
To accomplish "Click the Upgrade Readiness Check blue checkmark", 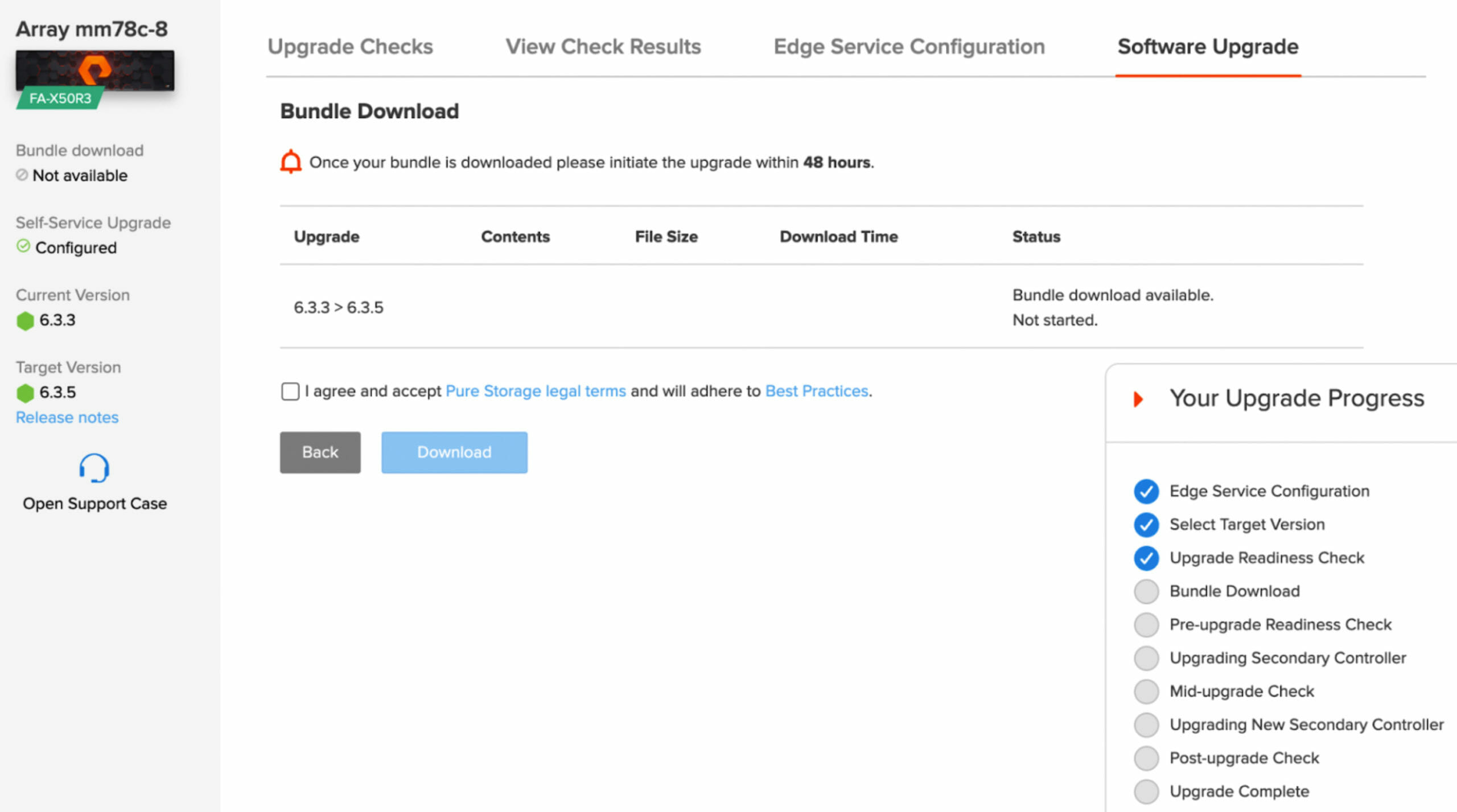I will (1146, 558).
